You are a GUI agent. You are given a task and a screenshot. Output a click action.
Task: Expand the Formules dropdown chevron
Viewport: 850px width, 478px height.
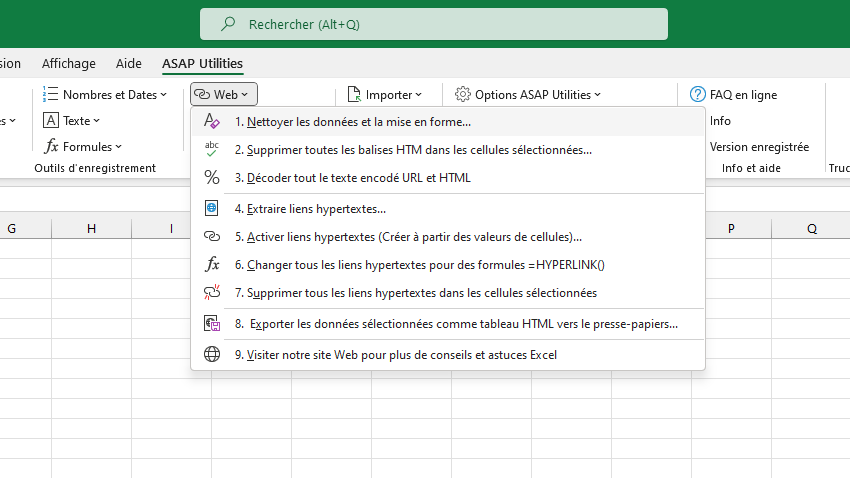pos(119,147)
